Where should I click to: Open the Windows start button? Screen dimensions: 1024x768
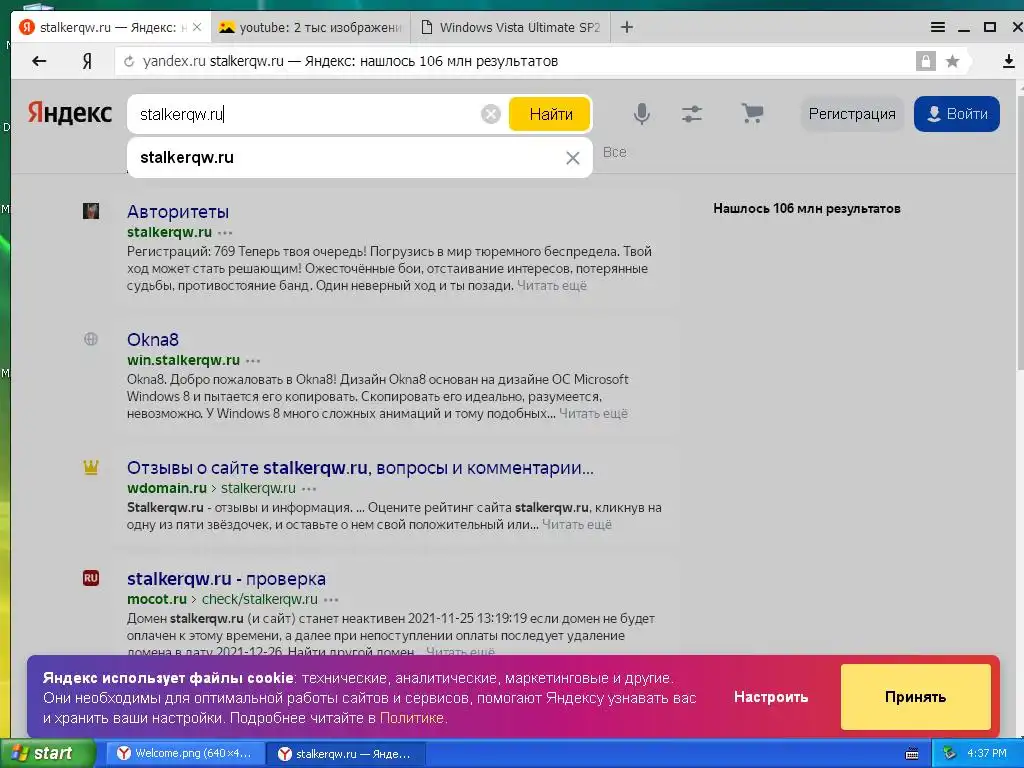pyautogui.click(x=47, y=753)
